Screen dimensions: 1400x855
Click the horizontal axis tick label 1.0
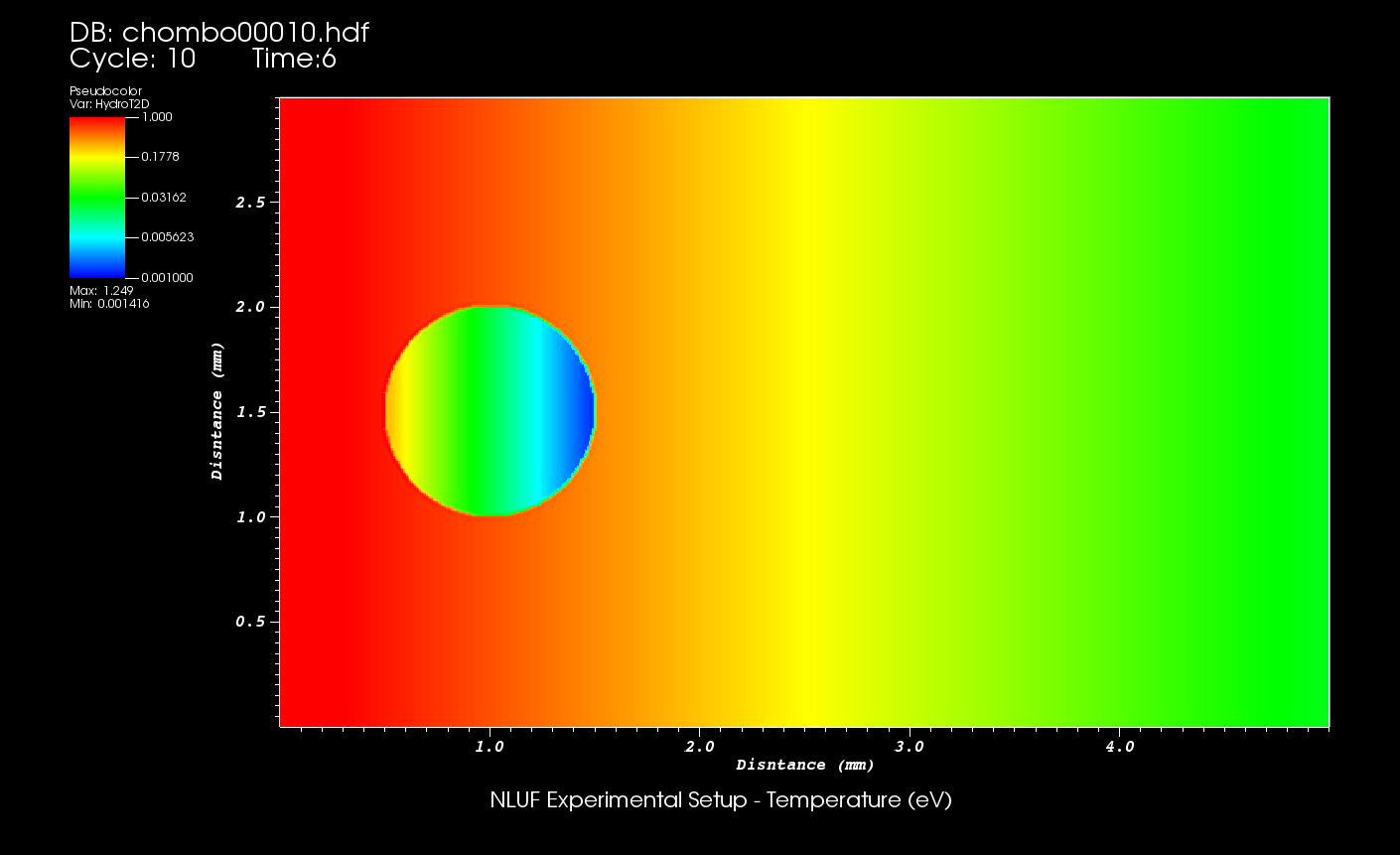(x=489, y=747)
